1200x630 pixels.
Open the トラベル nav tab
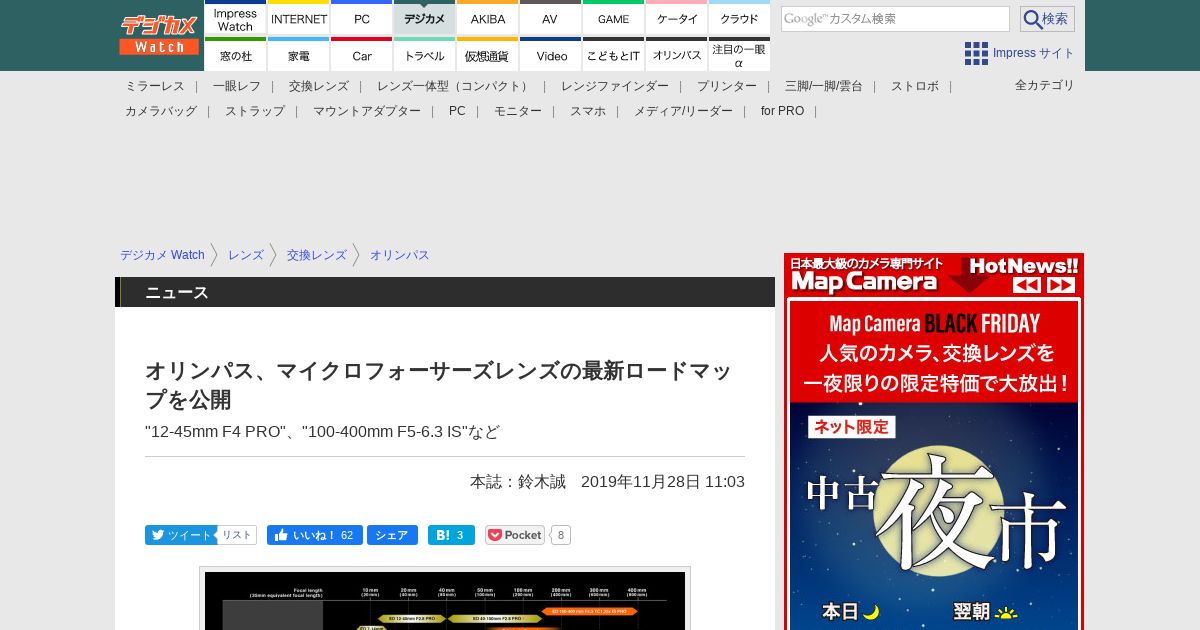(x=425, y=55)
